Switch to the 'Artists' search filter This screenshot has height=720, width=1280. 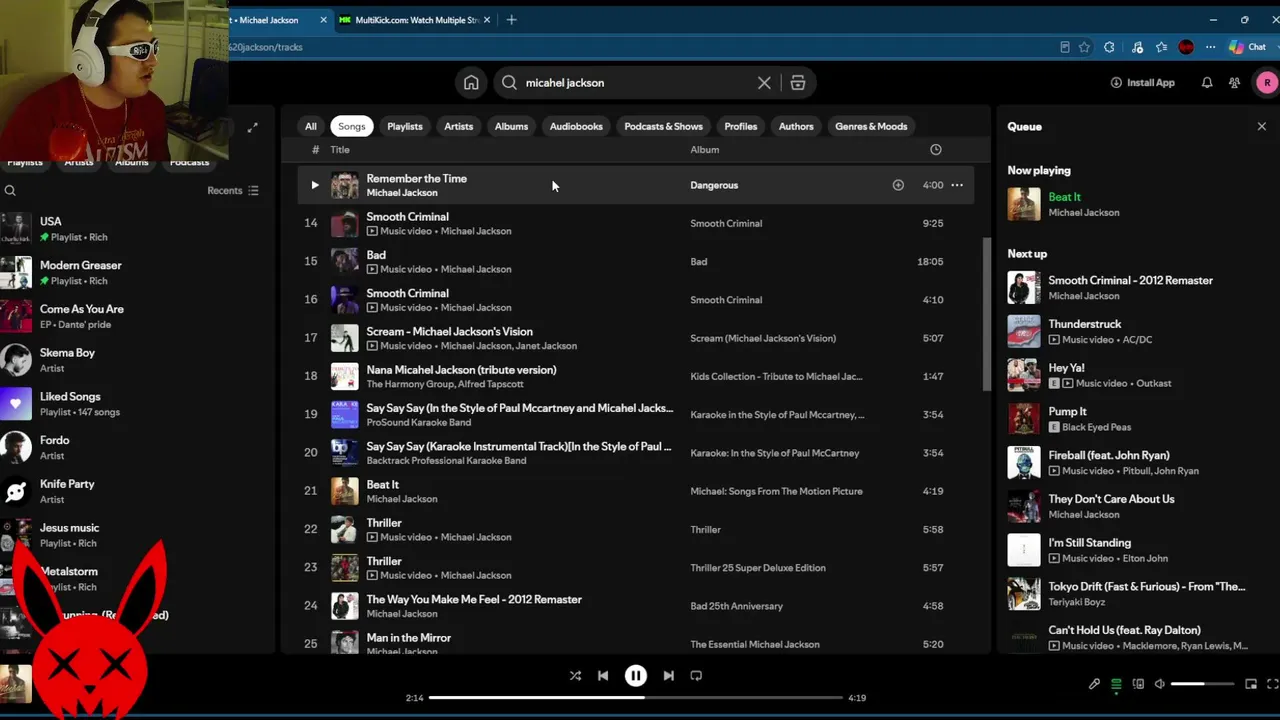[459, 127]
